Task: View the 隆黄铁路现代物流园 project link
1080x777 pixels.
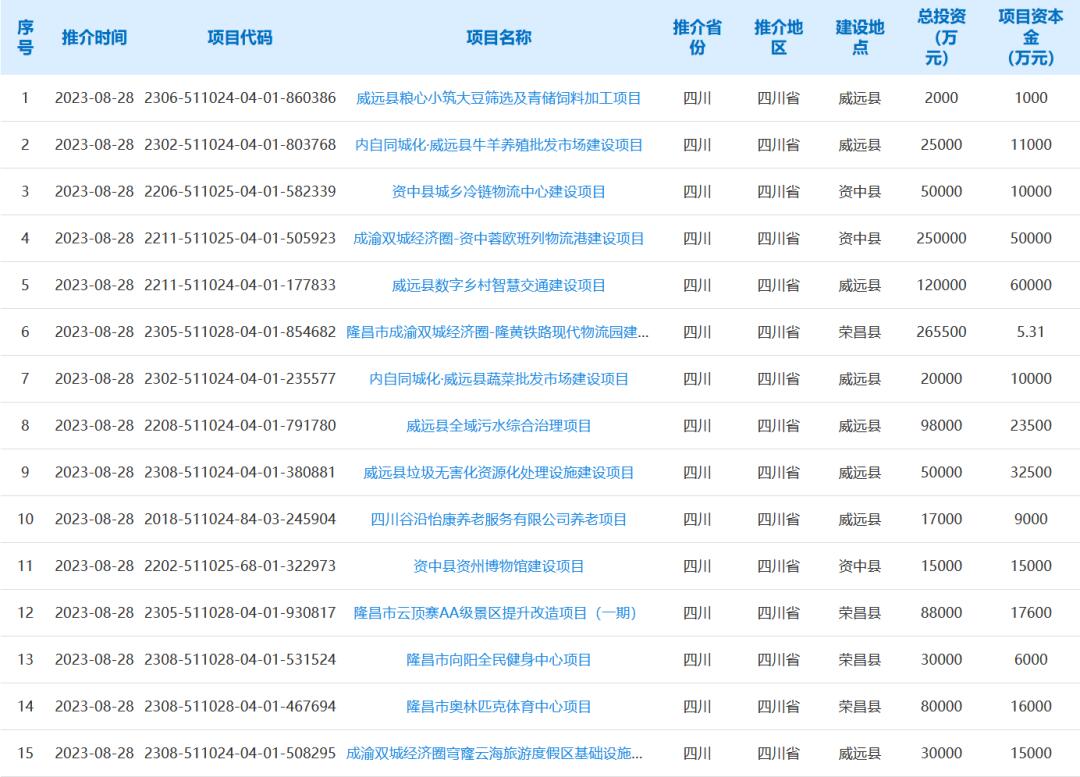Action: click(499, 331)
